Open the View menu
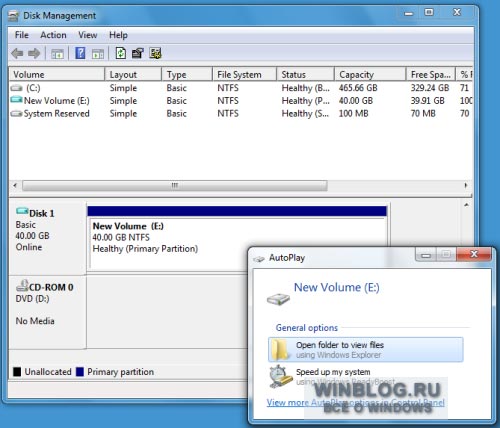 point(88,35)
